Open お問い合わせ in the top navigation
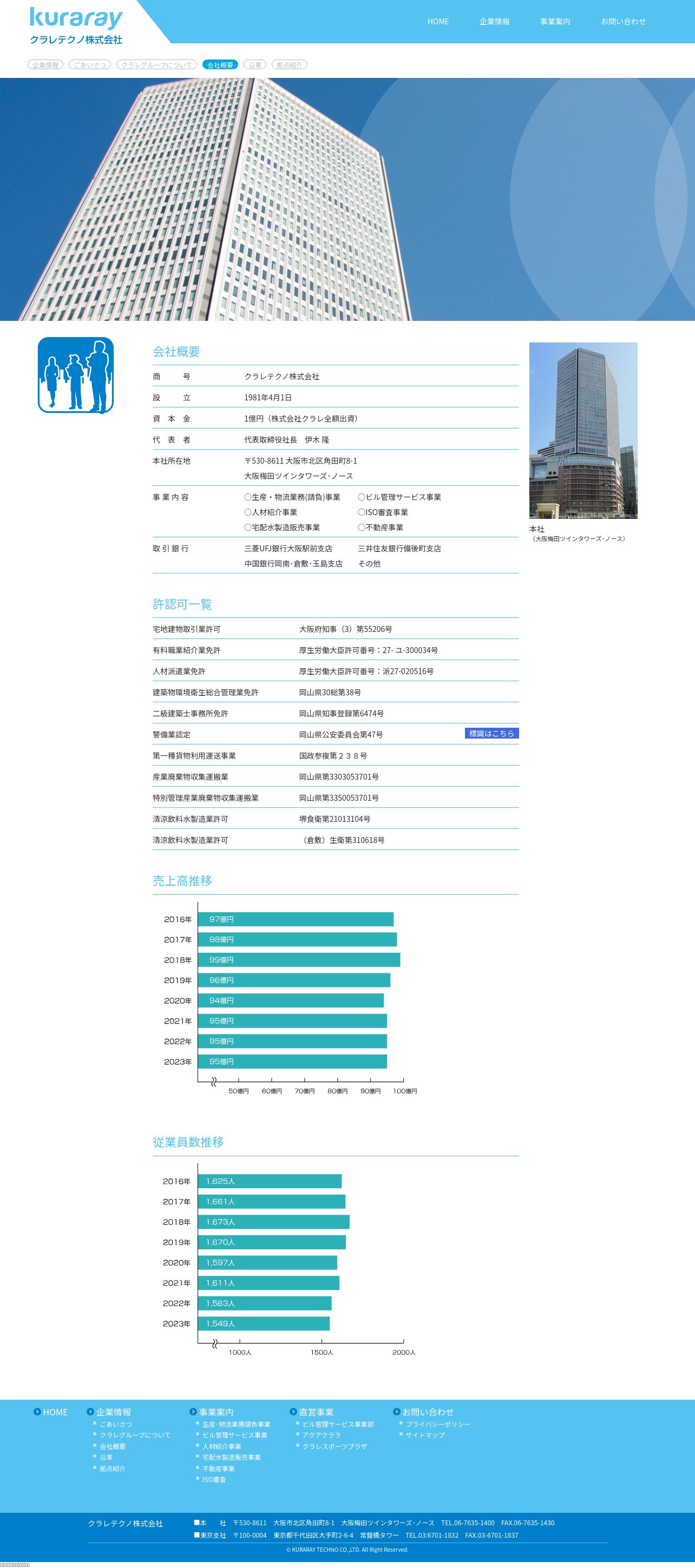 coord(623,21)
